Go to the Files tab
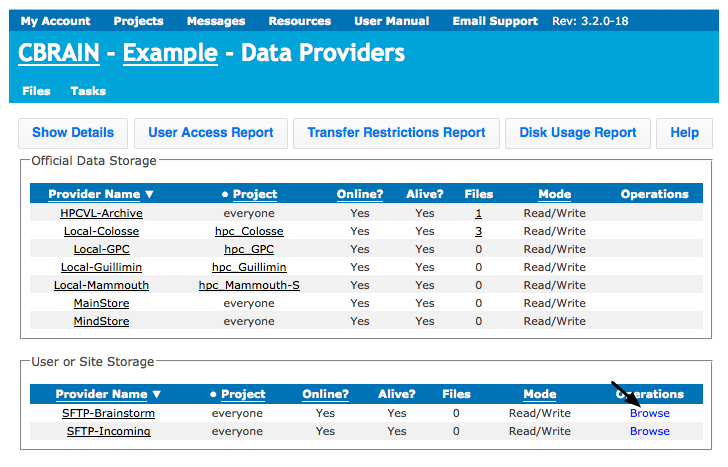This screenshot has width=728, height=467. (x=36, y=91)
